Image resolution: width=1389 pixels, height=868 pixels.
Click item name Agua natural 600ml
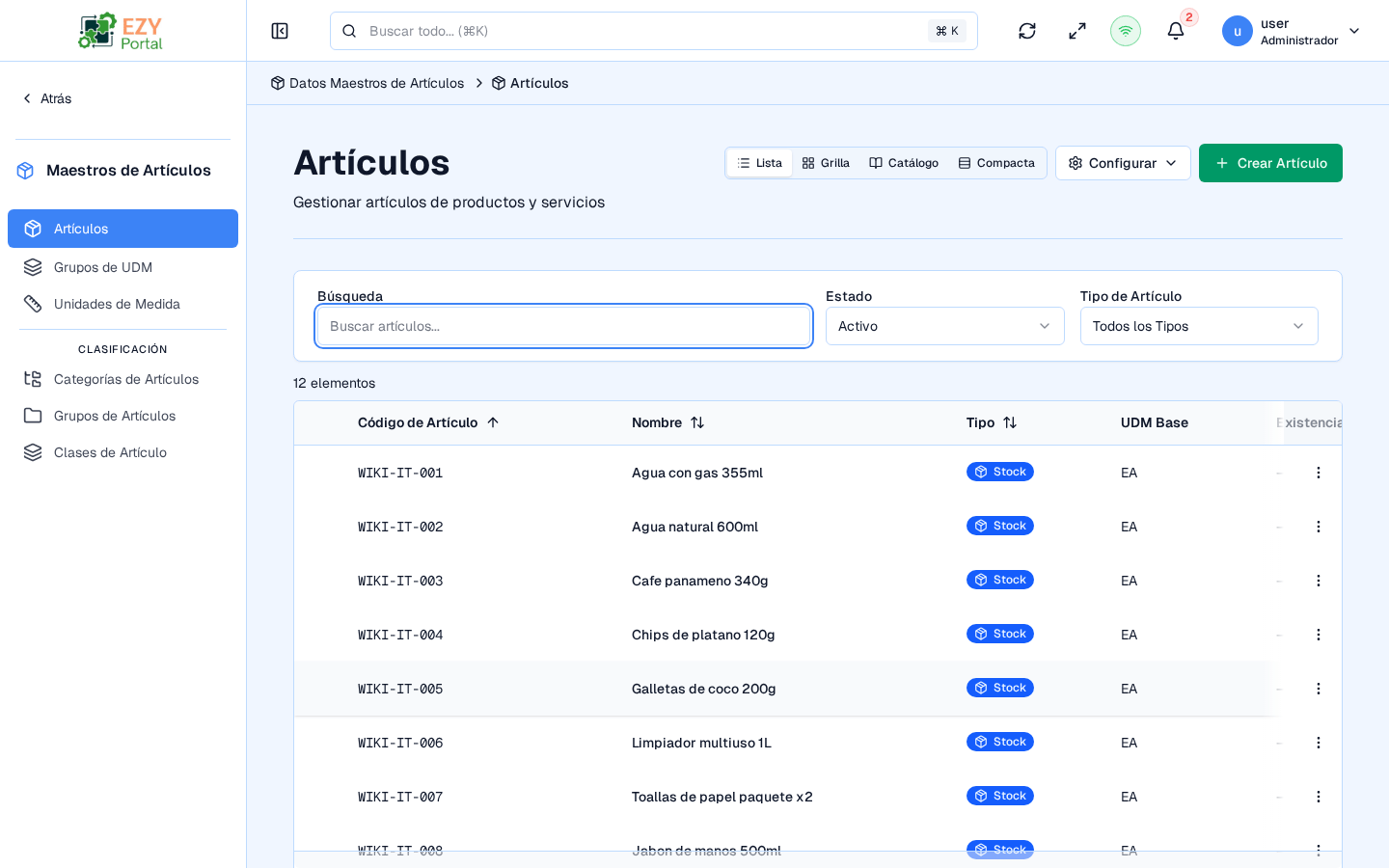[x=694, y=527]
